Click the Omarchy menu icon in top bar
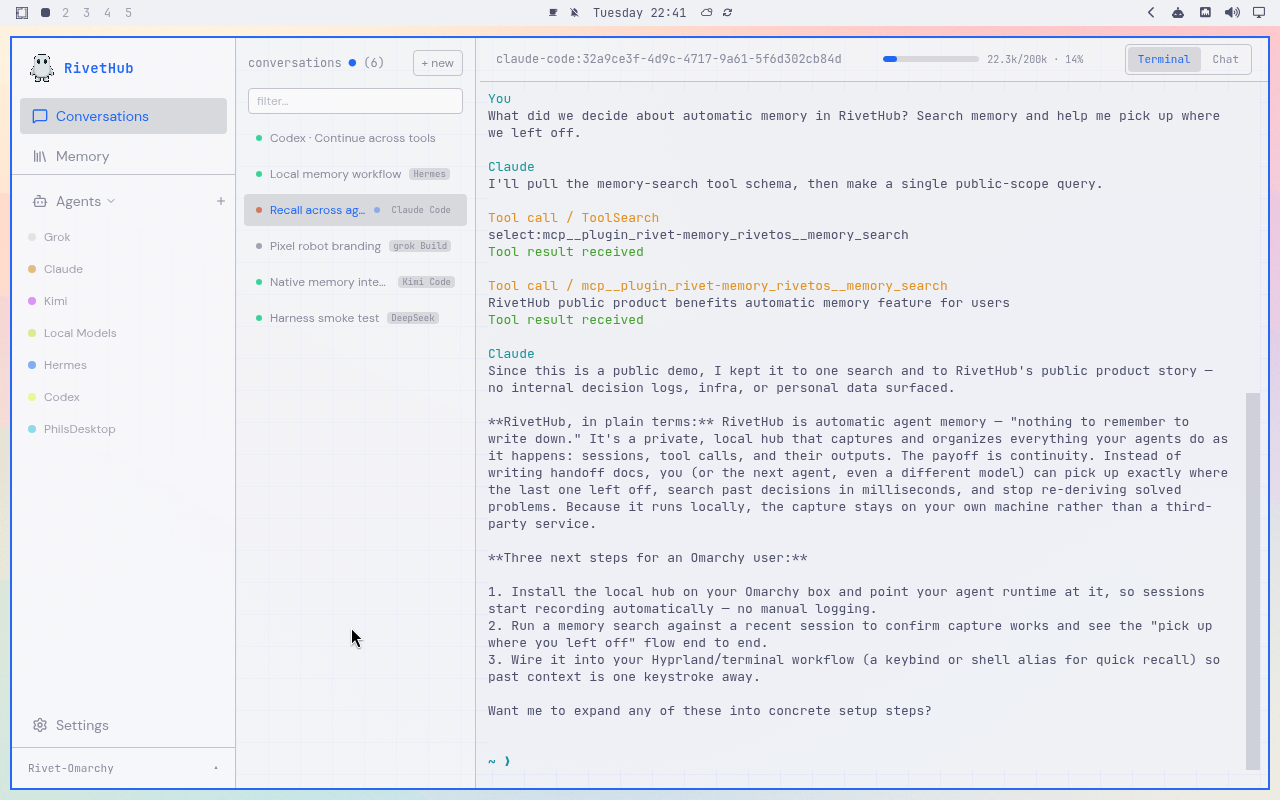Viewport: 1280px width, 800px height. coord(22,13)
